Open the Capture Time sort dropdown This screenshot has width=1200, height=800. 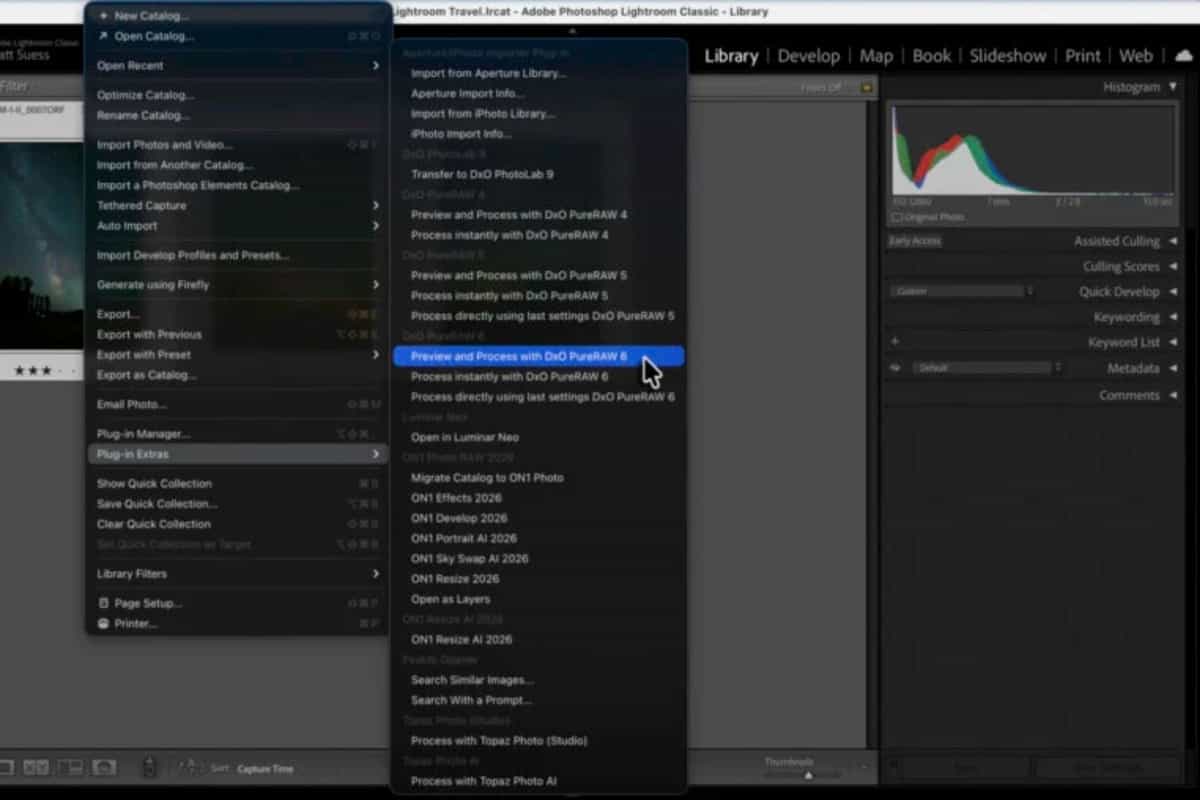[266, 769]
